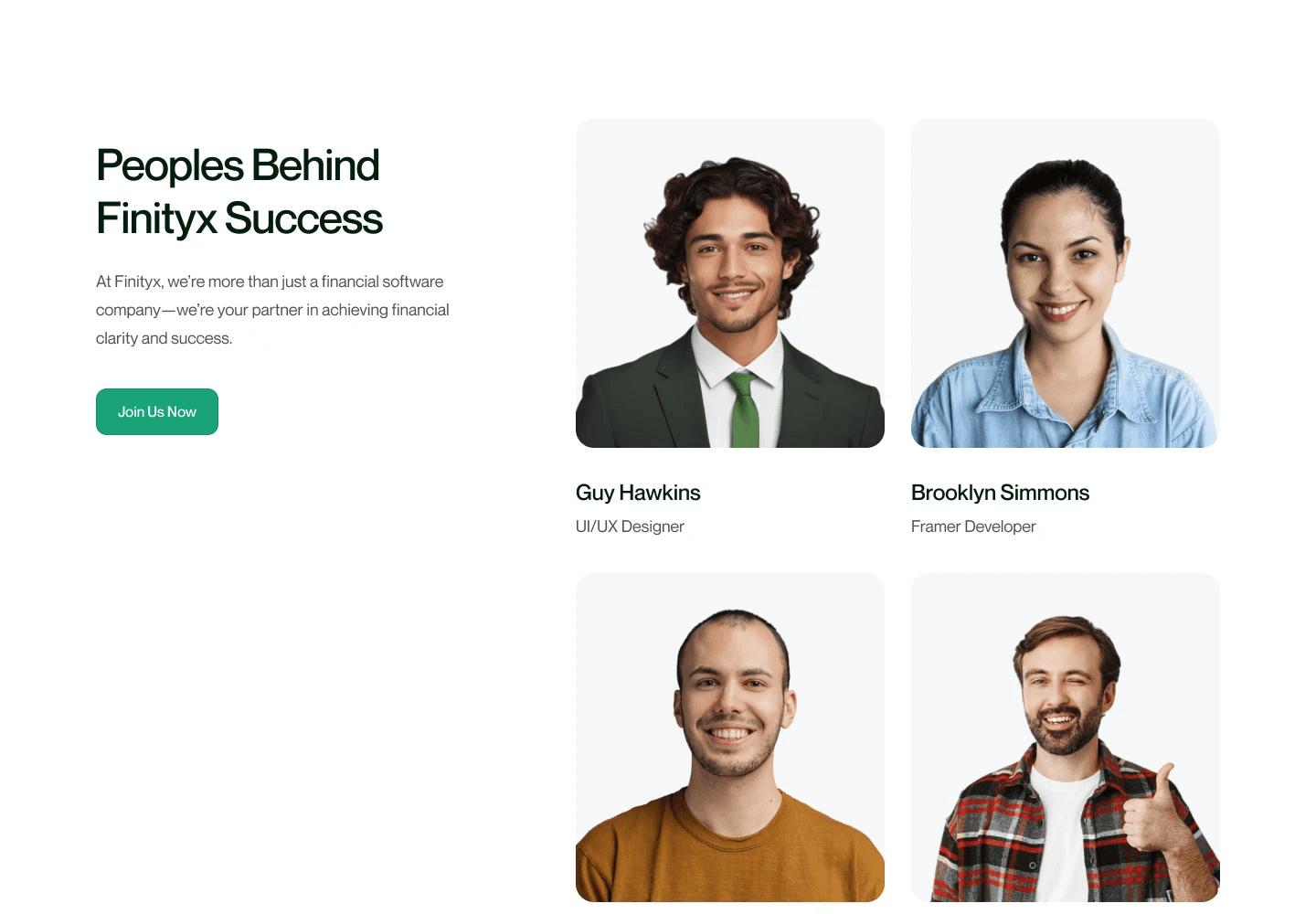Click the Framer Developer role text
Viewport: 1316px width, 914px height.
point(973,526)
